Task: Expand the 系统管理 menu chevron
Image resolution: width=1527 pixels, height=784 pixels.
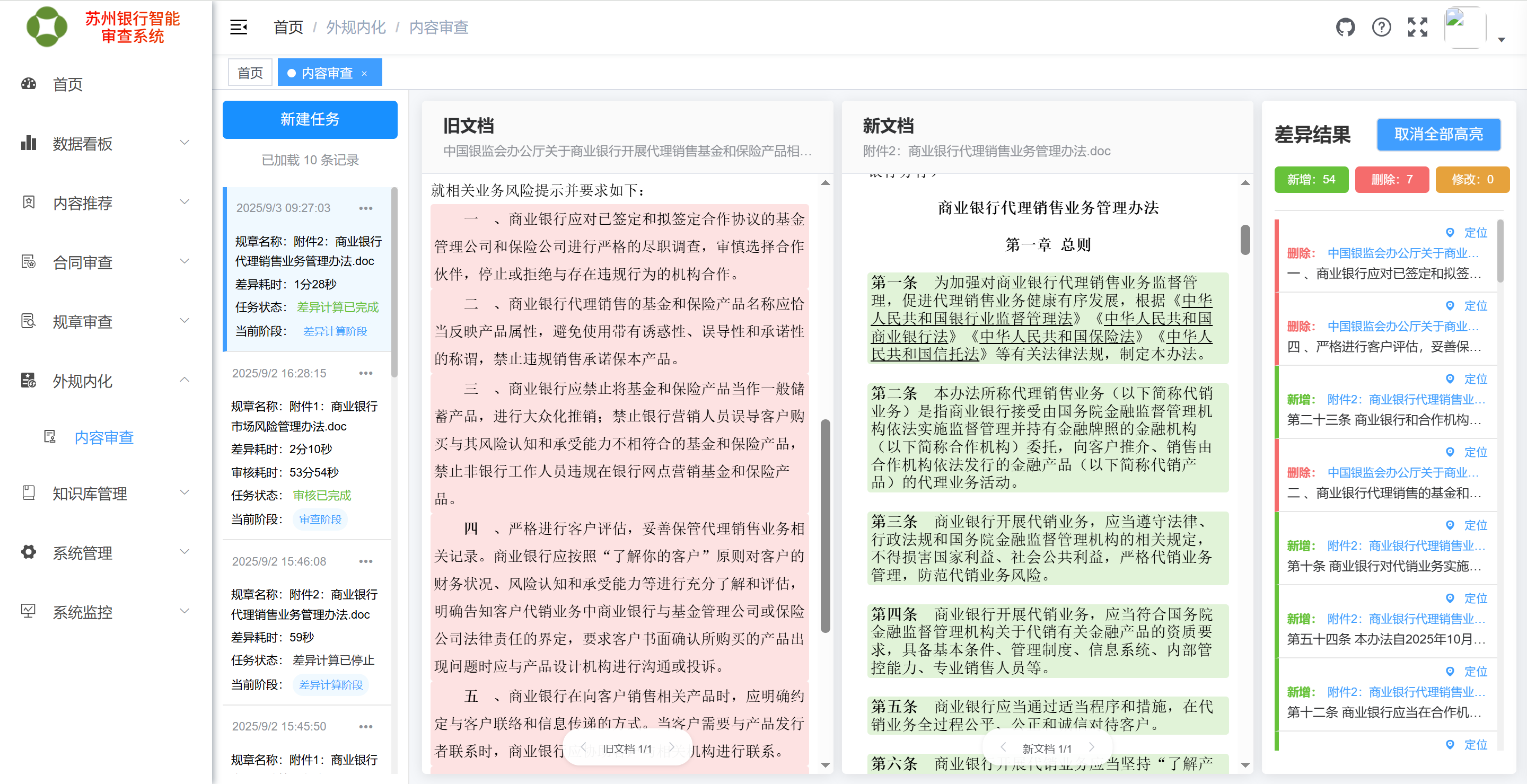Action: pyautogui.click(x=185, y=552)
